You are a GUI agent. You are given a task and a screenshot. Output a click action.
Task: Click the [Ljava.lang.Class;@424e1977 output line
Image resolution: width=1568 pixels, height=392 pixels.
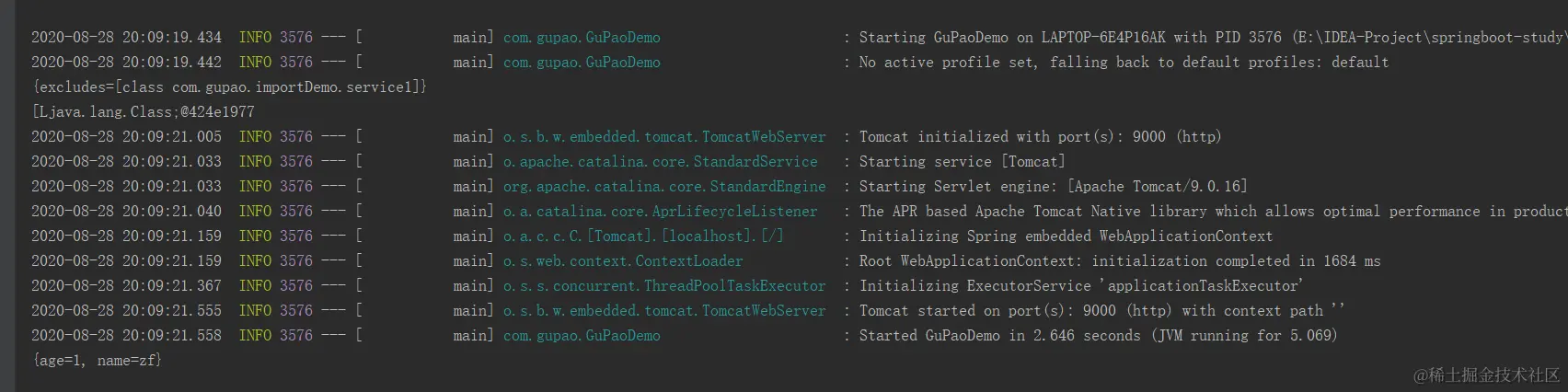pyautogui.click(x=143, y=112)
